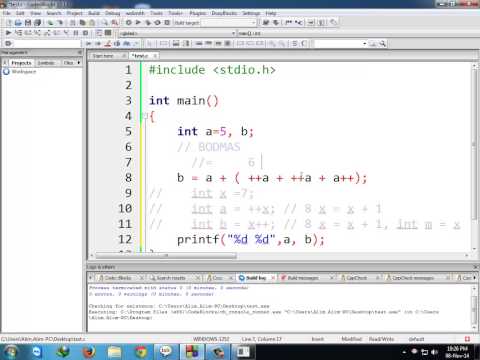
Task: Click the Replace toolbar icon
Action: pos(115,23)
